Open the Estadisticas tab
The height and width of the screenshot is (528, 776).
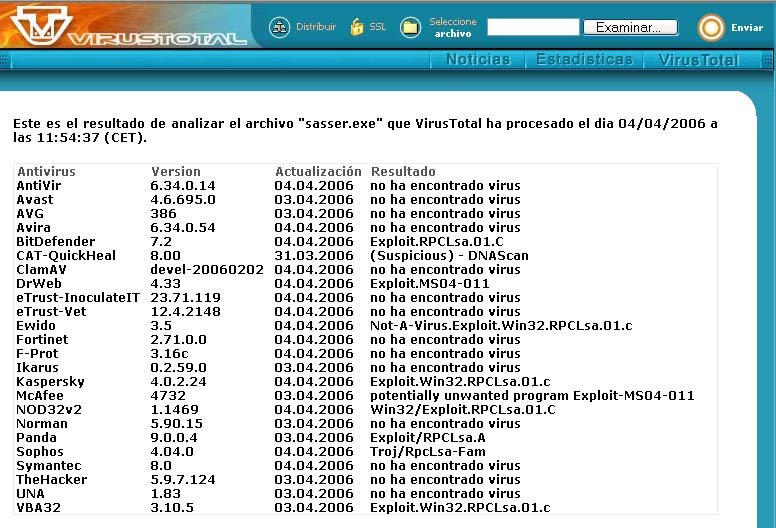[584, 59]
